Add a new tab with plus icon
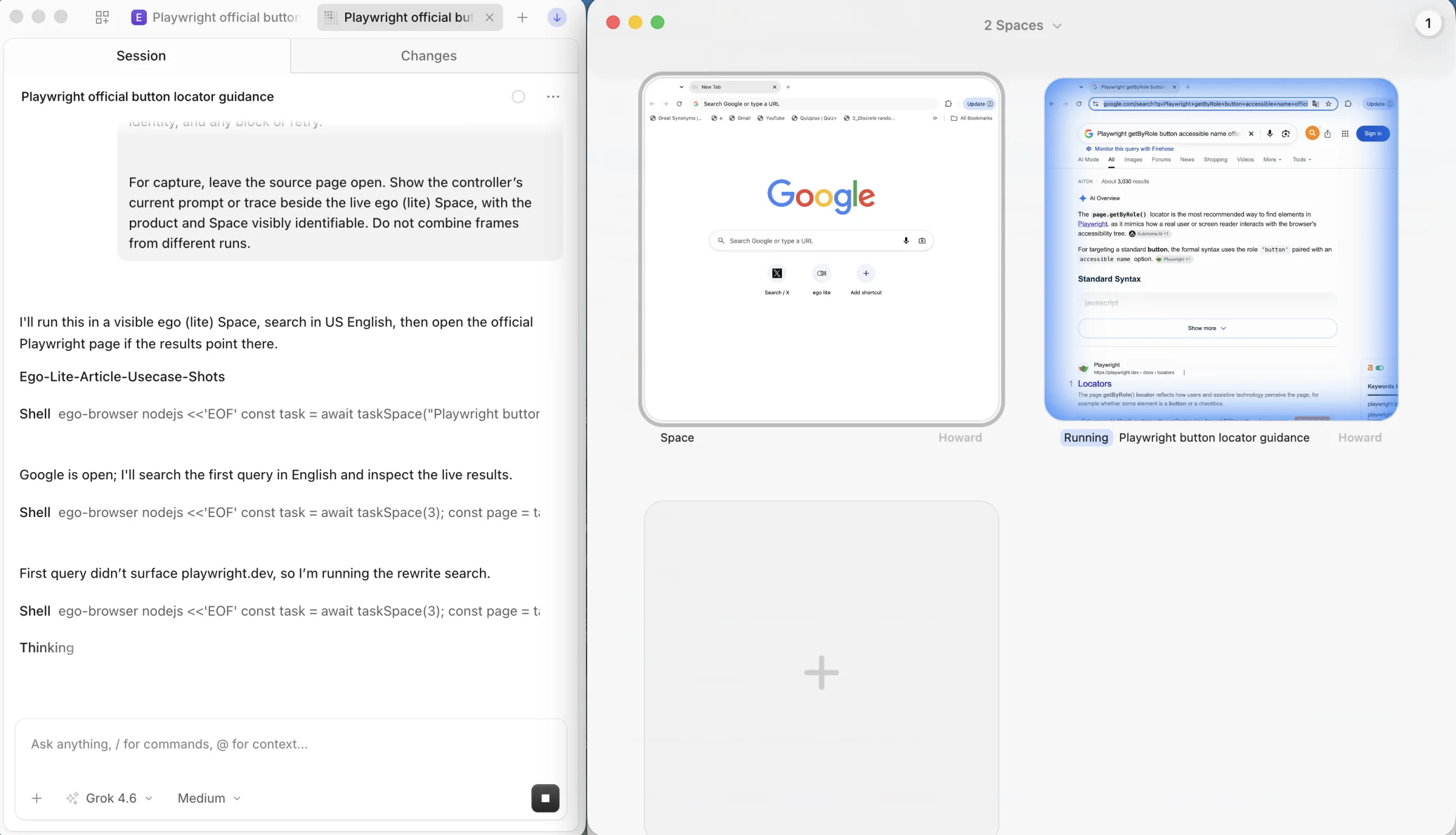 (x=522, y=18)
